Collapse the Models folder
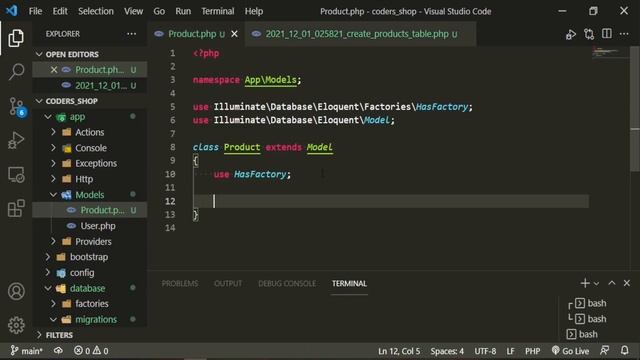Screen dimensions: 640x360 click(53, 195)
